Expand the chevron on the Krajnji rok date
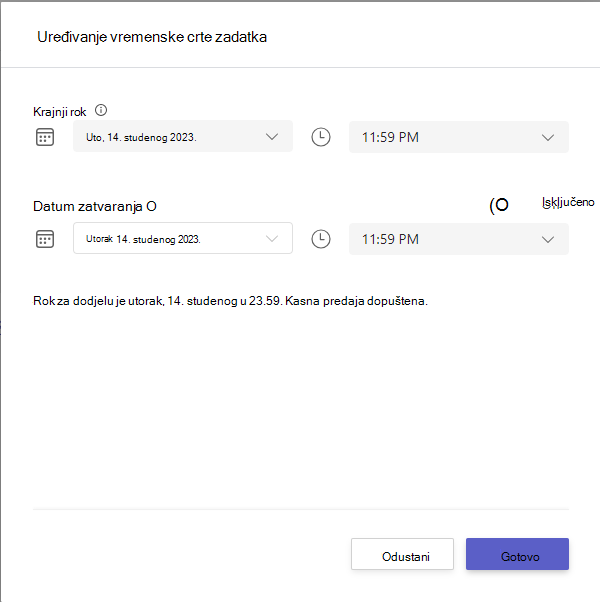 click(272, 137)
